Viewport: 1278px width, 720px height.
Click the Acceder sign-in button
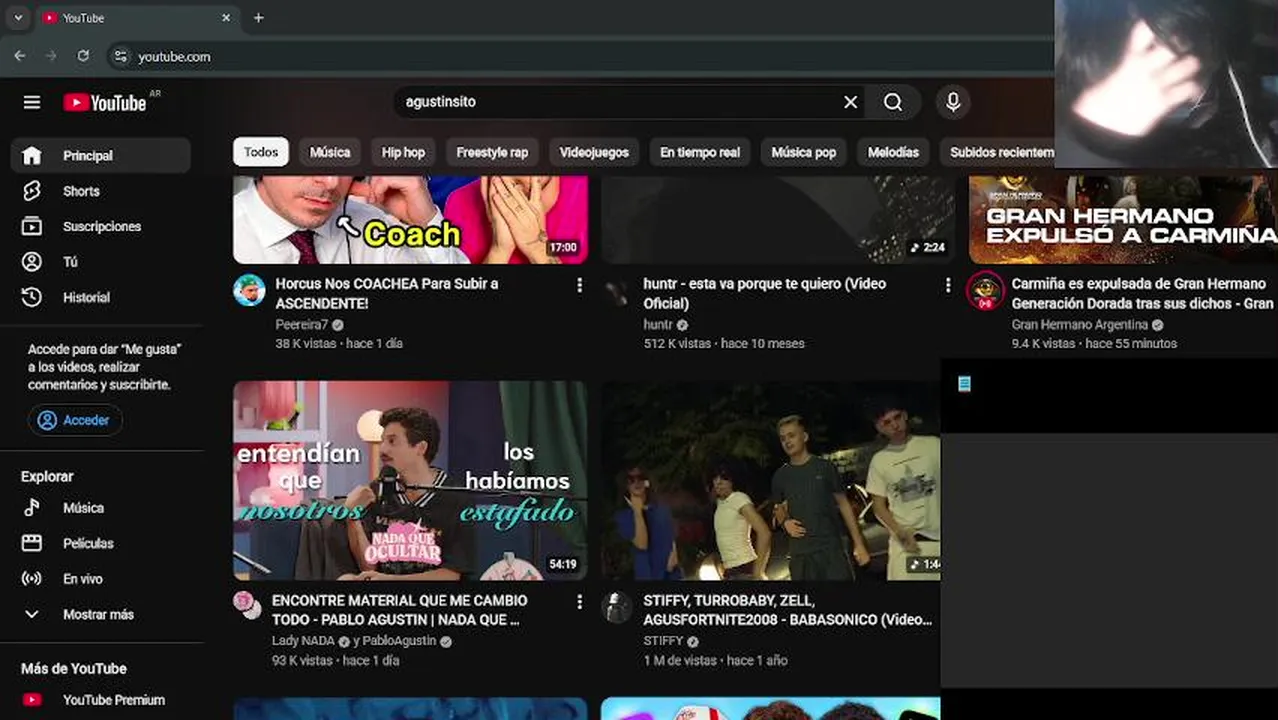(75, 420)
